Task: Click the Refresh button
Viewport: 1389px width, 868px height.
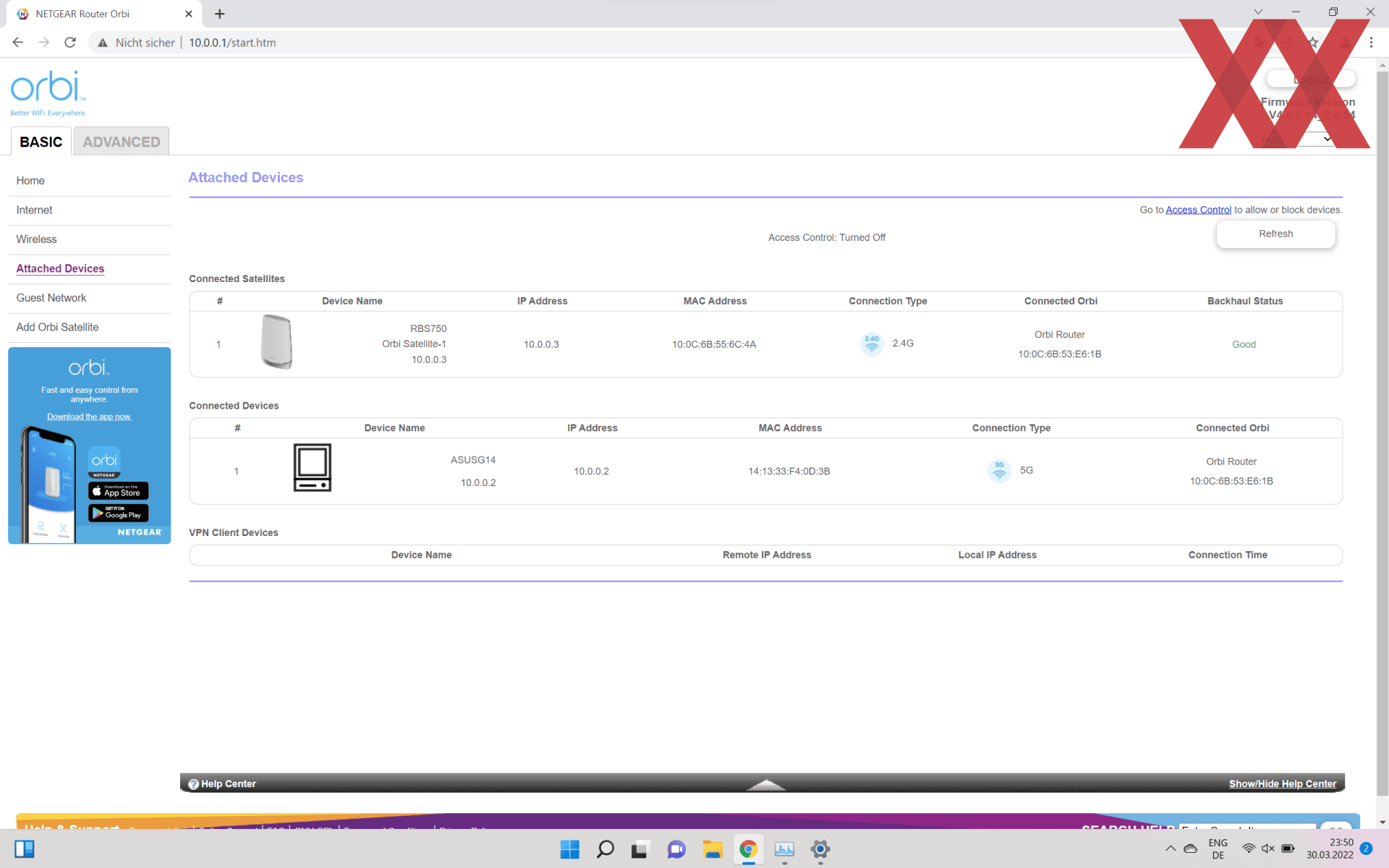Action: (x=1275, y=234)
